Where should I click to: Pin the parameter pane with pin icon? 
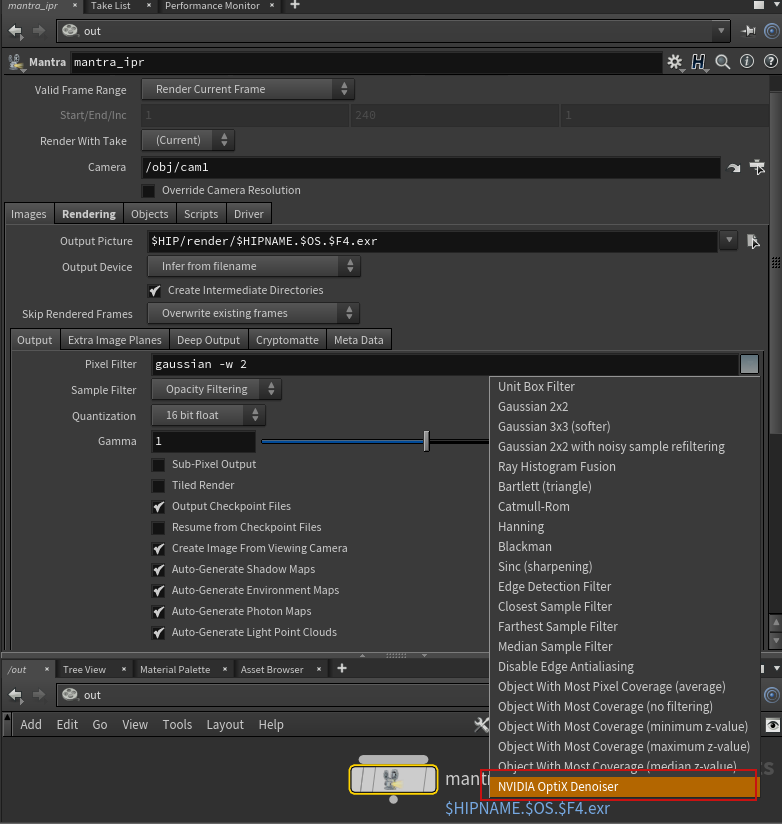[748, 31]
